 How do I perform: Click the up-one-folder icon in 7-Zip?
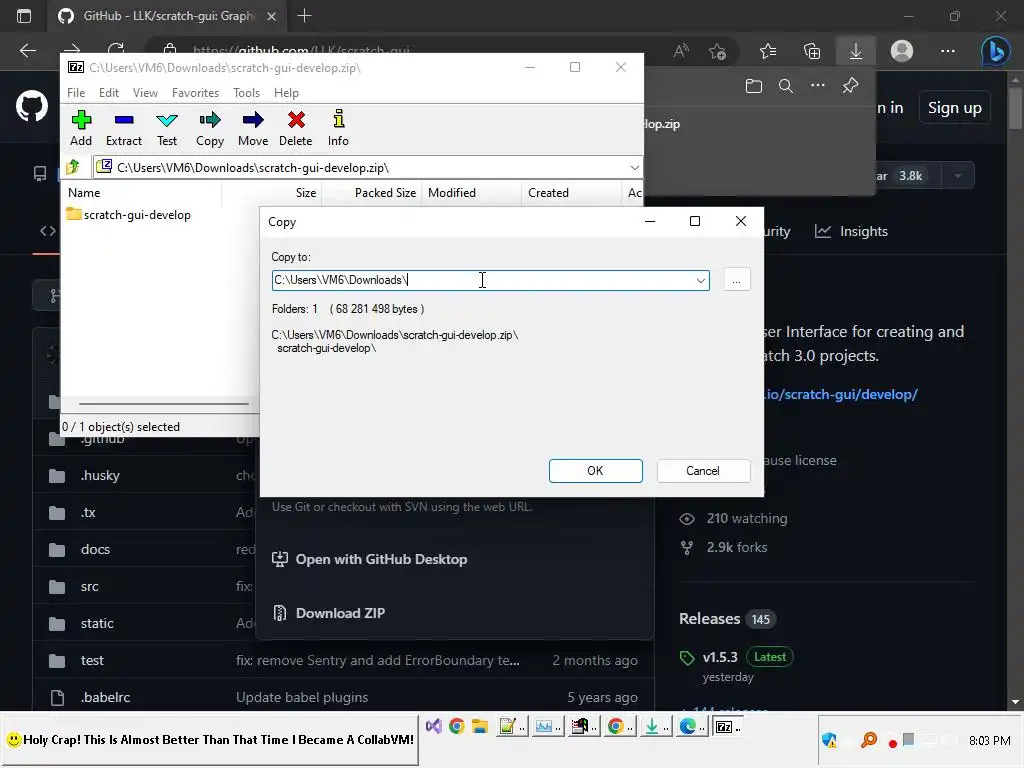pos(73,167)
